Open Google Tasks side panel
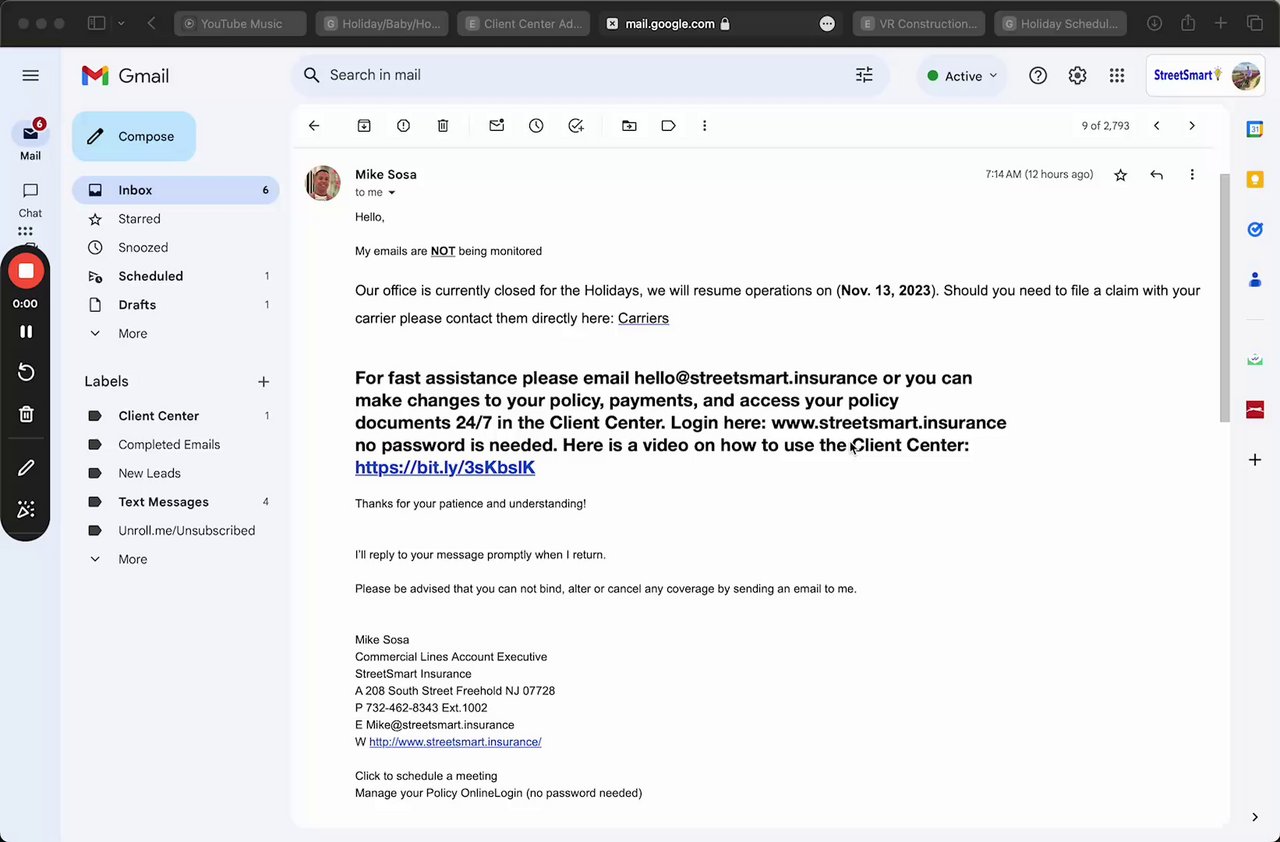 pyautogui.click(x=1255, y=229)
